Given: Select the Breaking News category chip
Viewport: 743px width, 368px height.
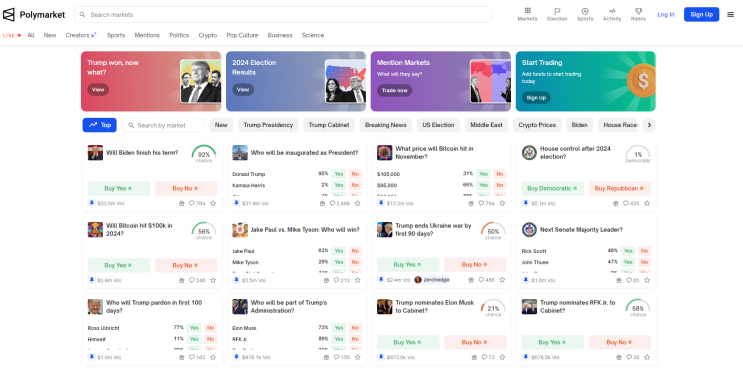Looking at the screenshot, I should click(386, 125).
